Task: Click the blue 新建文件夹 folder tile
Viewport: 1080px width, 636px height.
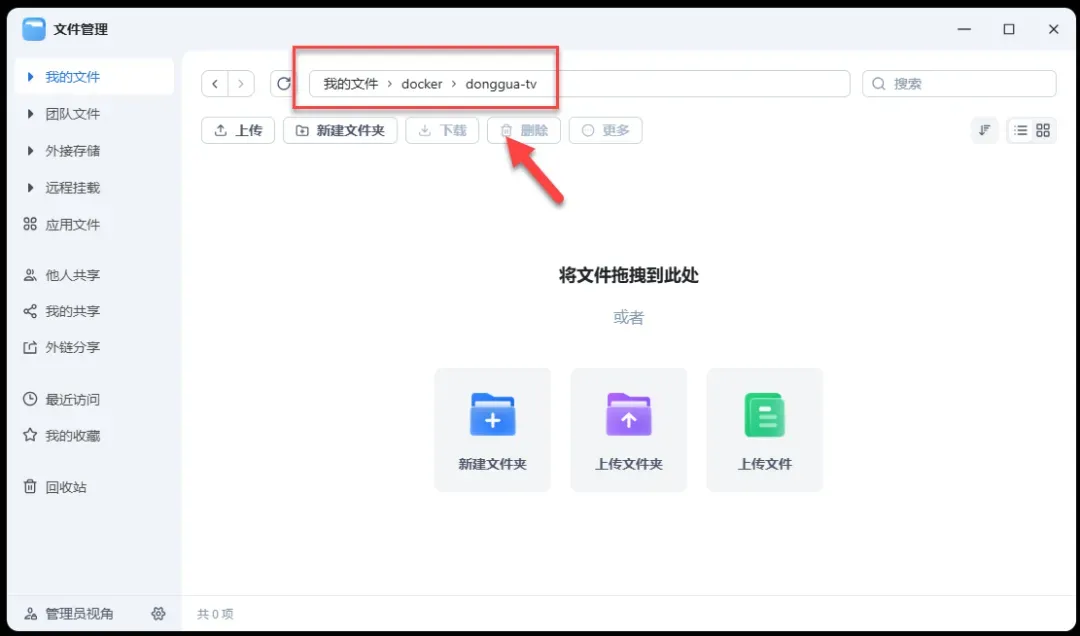Action: click(x=492, y=429)
